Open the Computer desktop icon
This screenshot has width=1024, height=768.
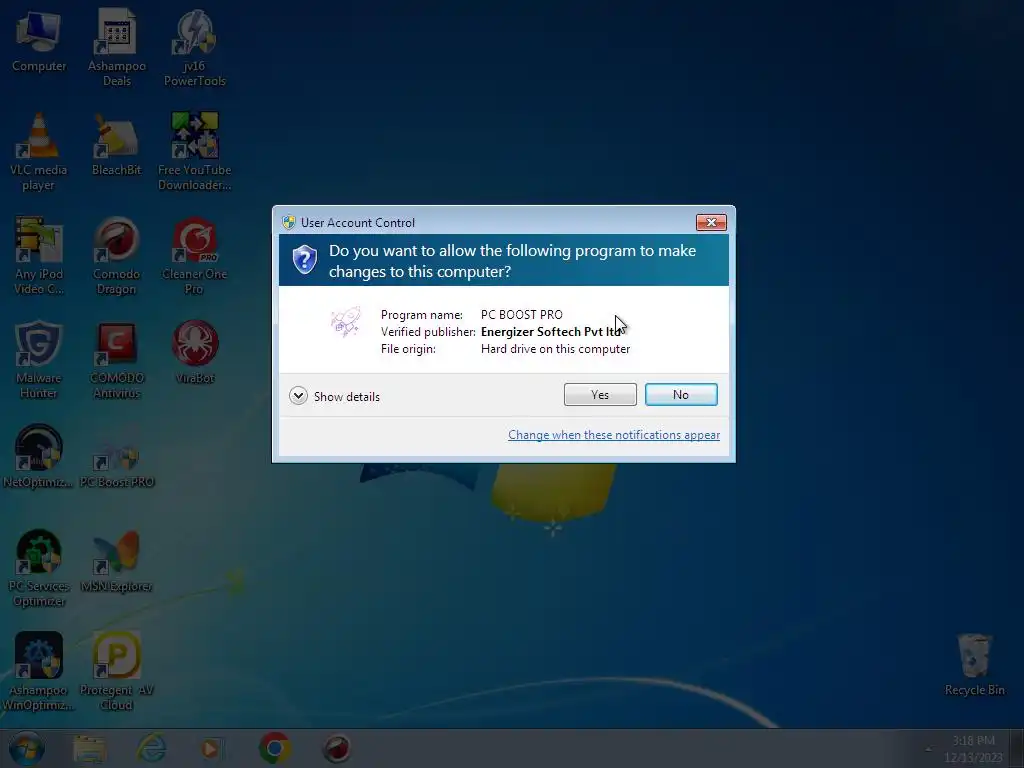(39, 40)
